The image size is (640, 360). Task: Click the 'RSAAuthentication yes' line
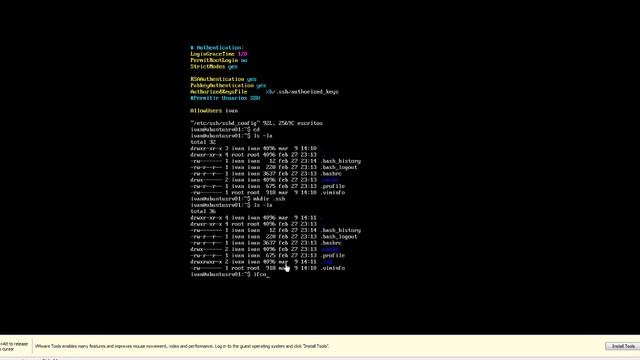click(223, 79)
